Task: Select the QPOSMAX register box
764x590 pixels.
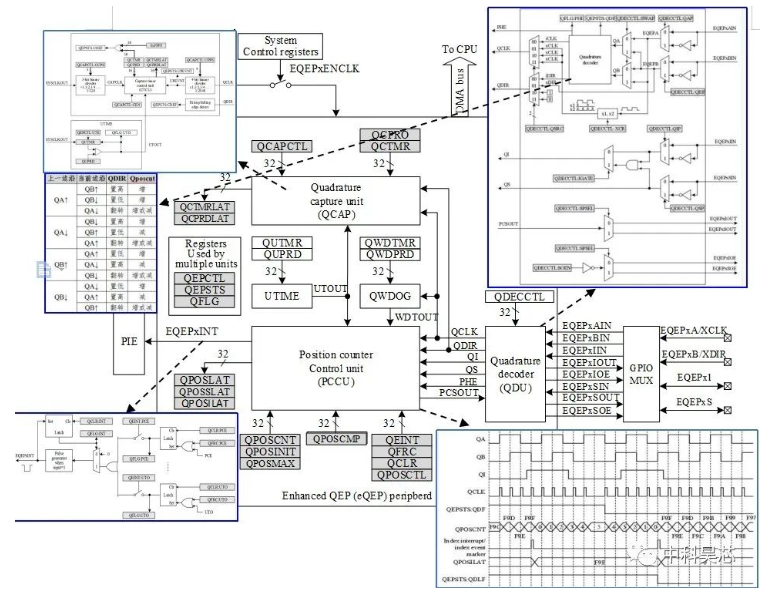Action: [270, 463]
